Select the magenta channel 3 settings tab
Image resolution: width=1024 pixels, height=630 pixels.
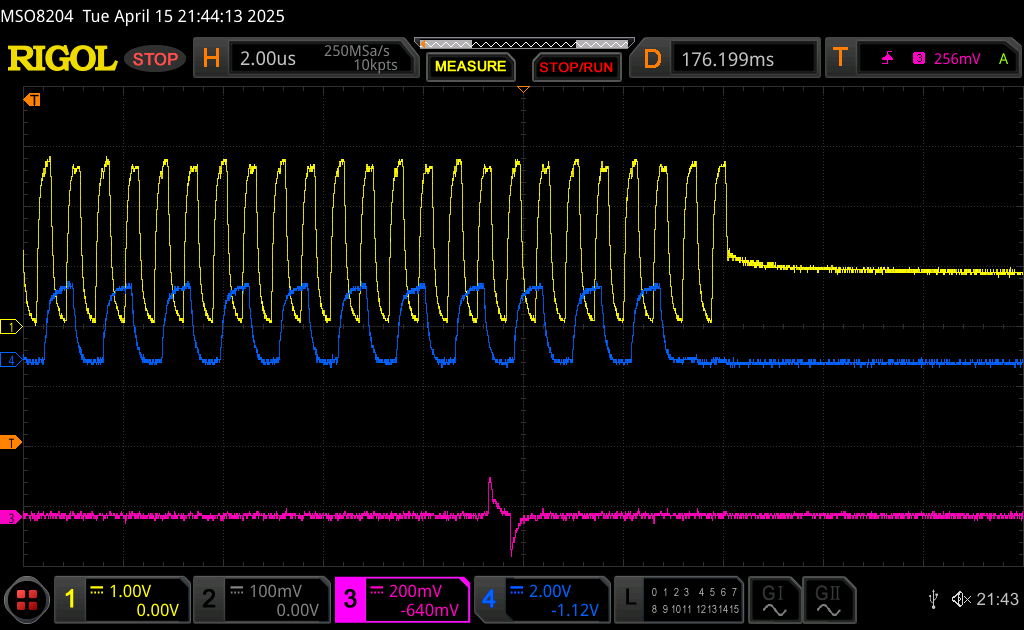pyautogui.click(x=401, y=600)
